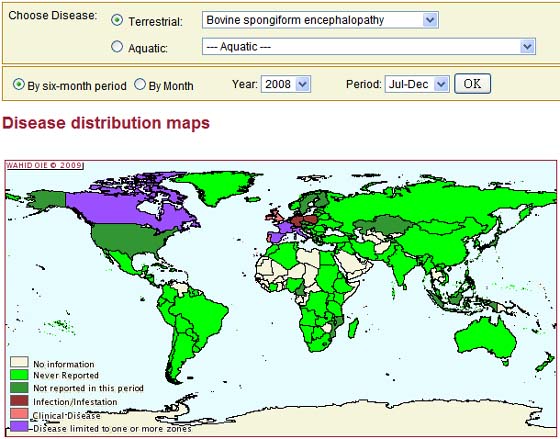The image size is (560, 439).
Task: Click the Infection/Infestation dark red swatch
Action: pyautogui.click(x=19, y=401)
